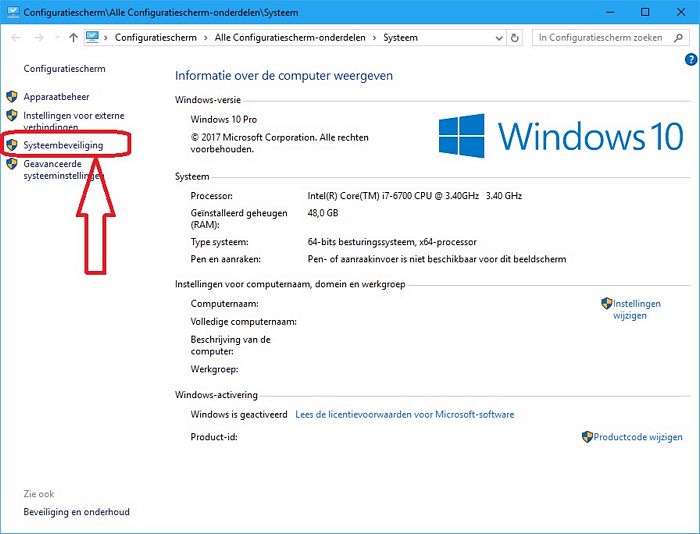The width and height of the screenshot is (700, 534).
Task: Click the 'Werkgroep:' label
Action: [x=214, y=369]
